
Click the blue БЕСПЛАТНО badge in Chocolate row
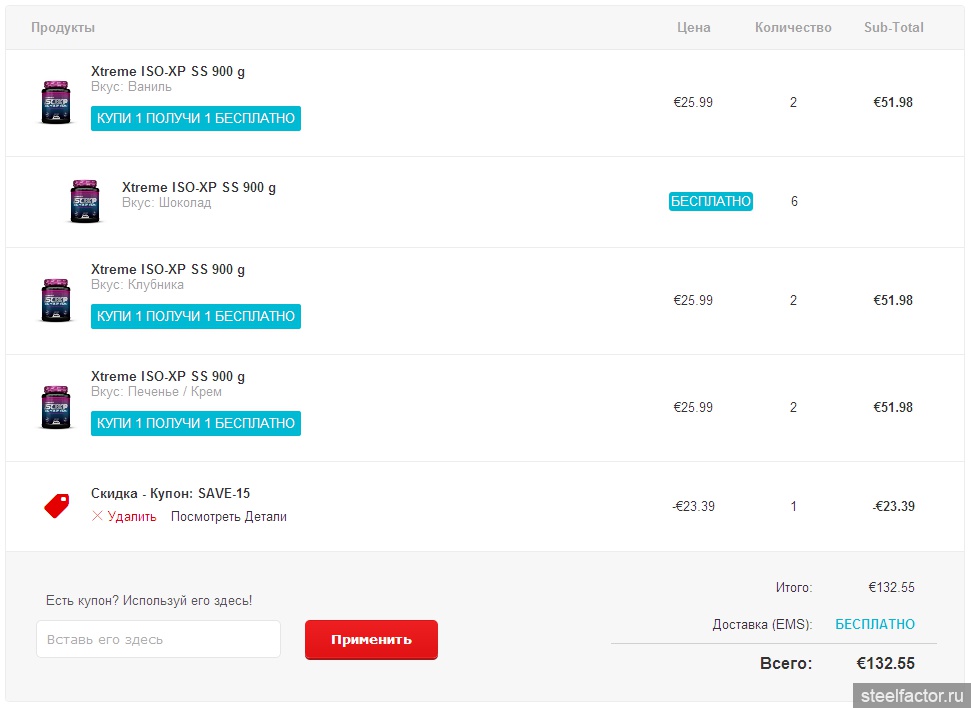point(710,201)
